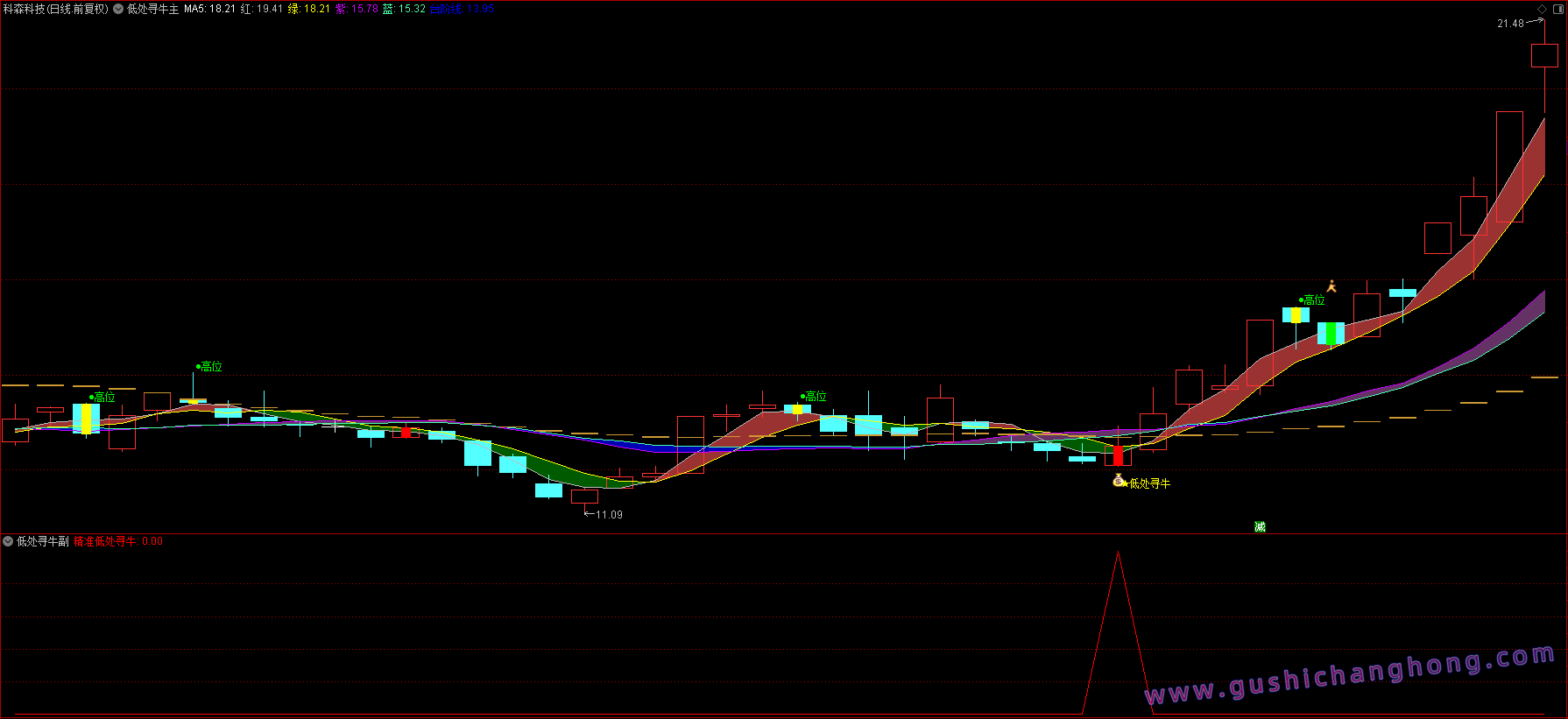
Task: Click the orange running man icon
Action: 1331,286
